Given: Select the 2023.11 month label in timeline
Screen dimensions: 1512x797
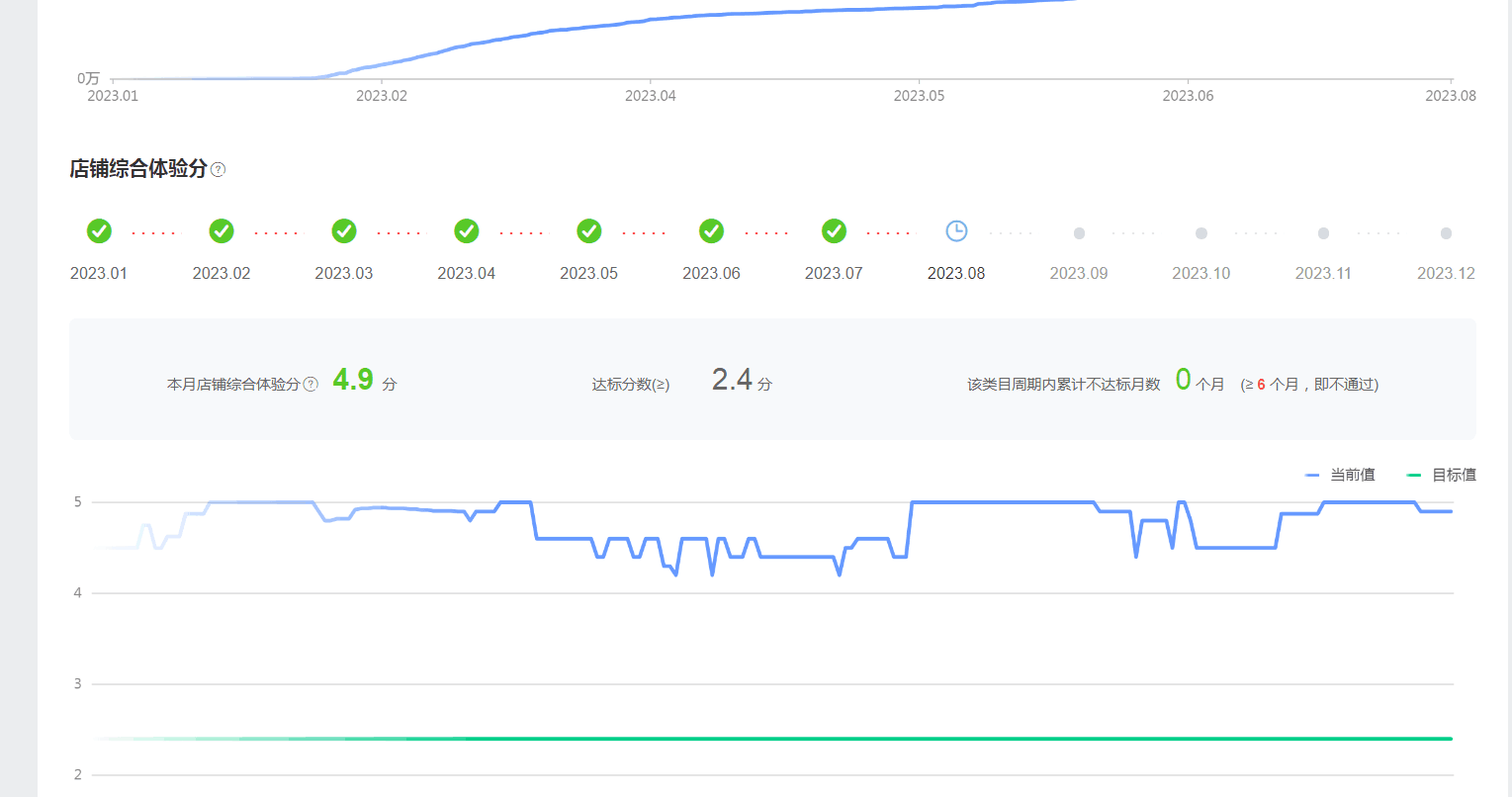Looking at the screenshot, I should [x=1323, y=273].
